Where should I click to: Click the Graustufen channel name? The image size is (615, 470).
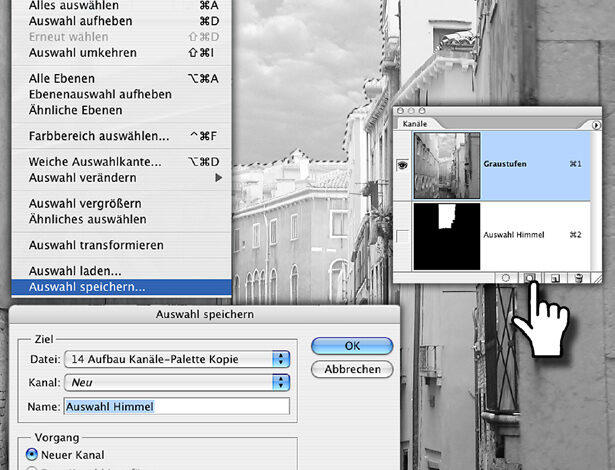(x=505, y=164)
